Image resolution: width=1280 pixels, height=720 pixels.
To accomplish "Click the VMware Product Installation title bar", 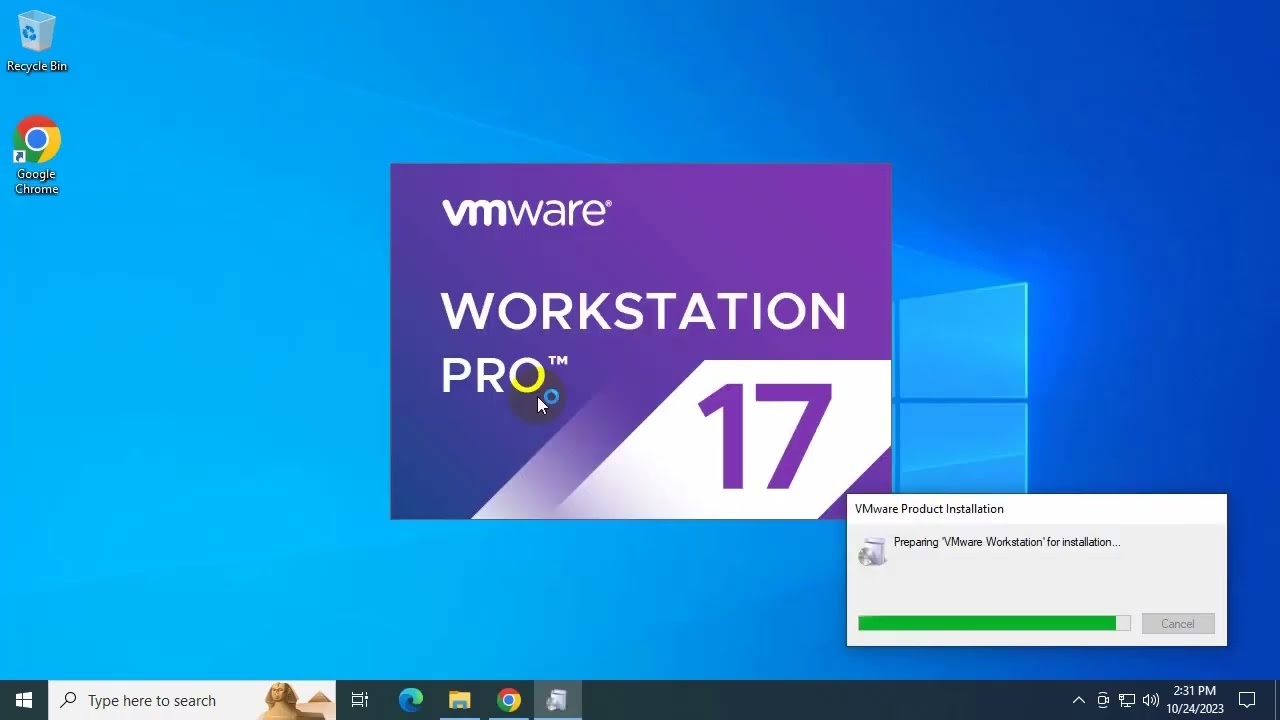I will pos(1036,509).
